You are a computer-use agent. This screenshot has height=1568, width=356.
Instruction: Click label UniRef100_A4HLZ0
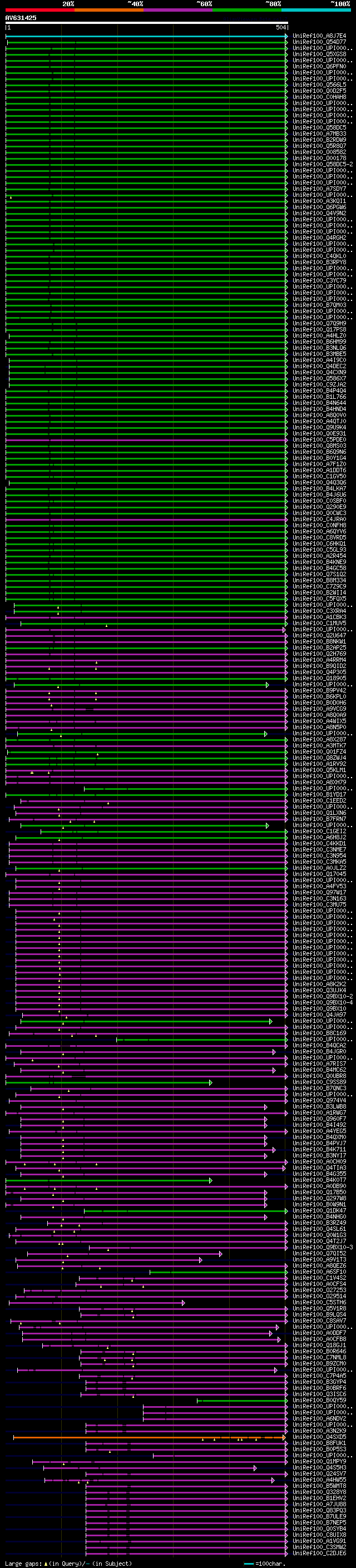[319, 336]
